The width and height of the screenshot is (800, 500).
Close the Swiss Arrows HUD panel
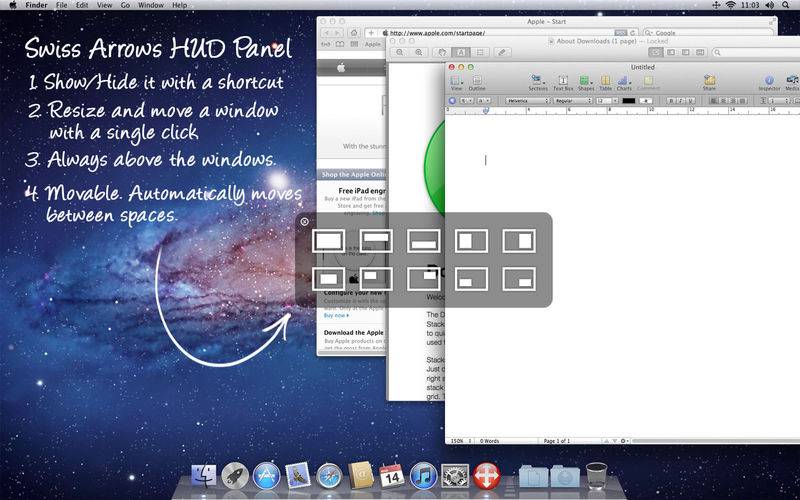tap(305, 221)
